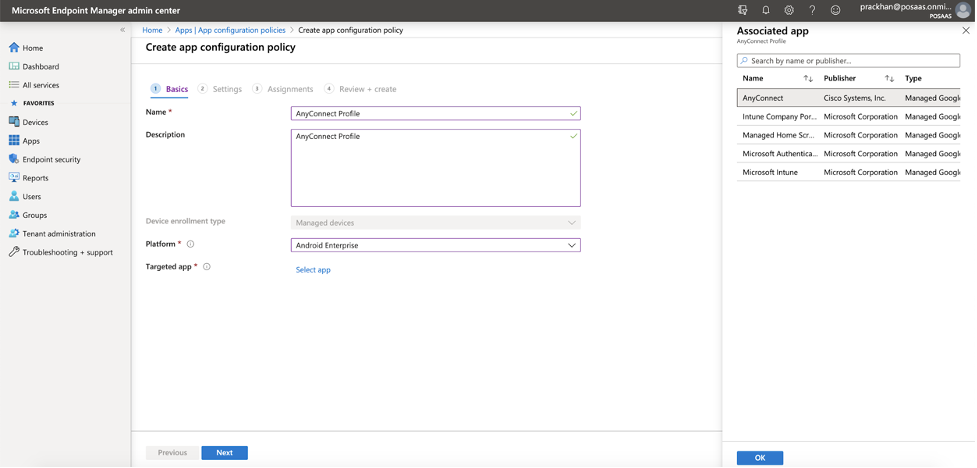Select the AnyConnect app row

click(849, 98)
